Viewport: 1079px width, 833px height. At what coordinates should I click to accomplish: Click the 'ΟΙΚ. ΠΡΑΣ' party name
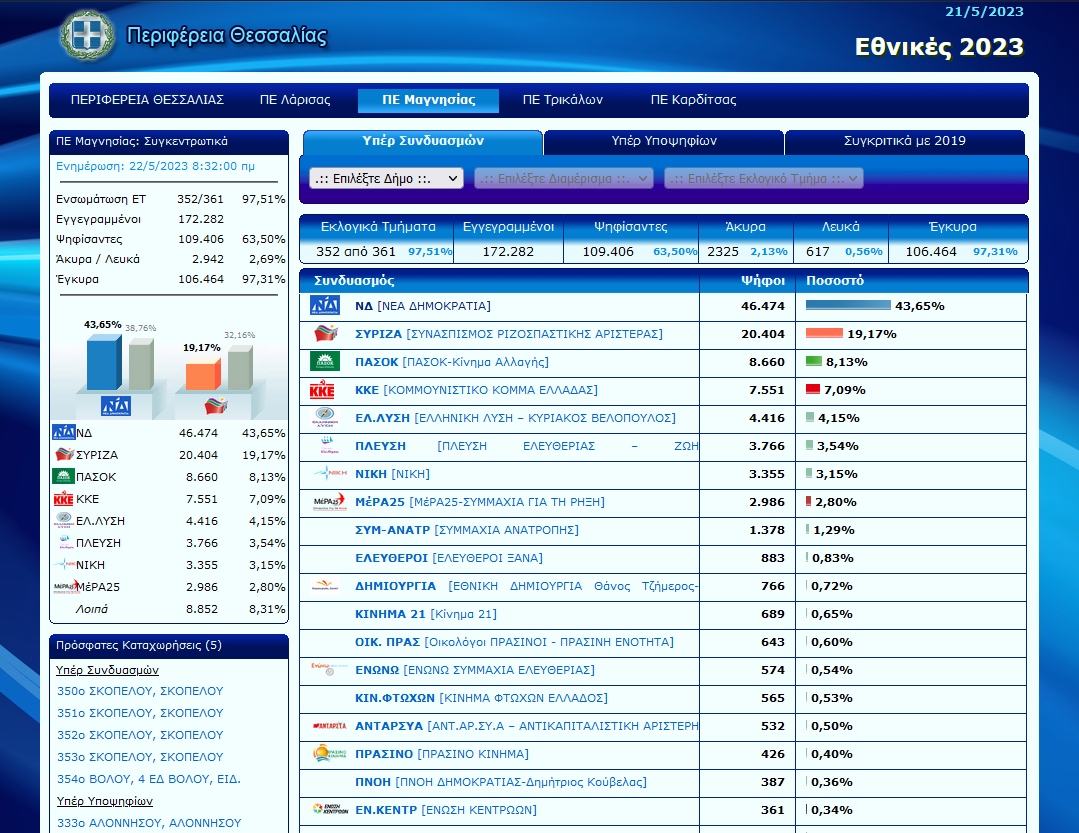coord(387,642)
